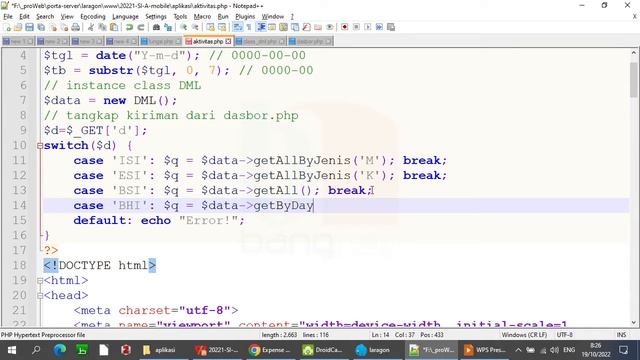Click the vertical scrollbar down arrow
Screen dimensions: 640x360
point(633,322)
